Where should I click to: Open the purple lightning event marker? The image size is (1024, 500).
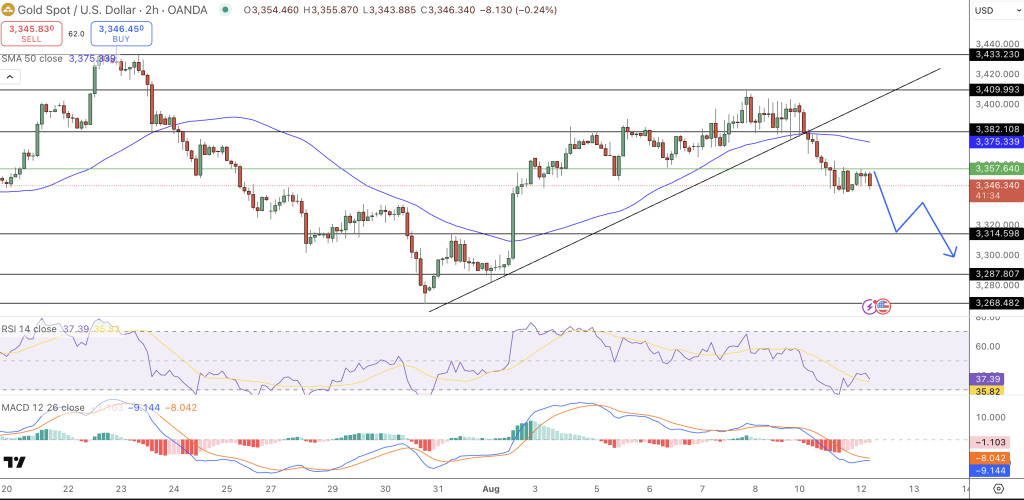point(870,305)
